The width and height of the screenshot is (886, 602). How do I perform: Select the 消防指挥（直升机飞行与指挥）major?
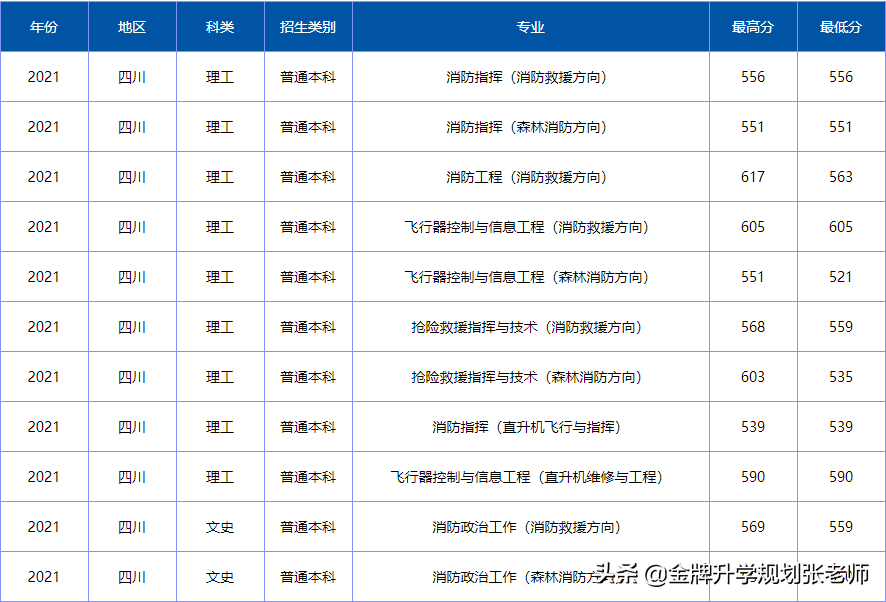(529, 426)
